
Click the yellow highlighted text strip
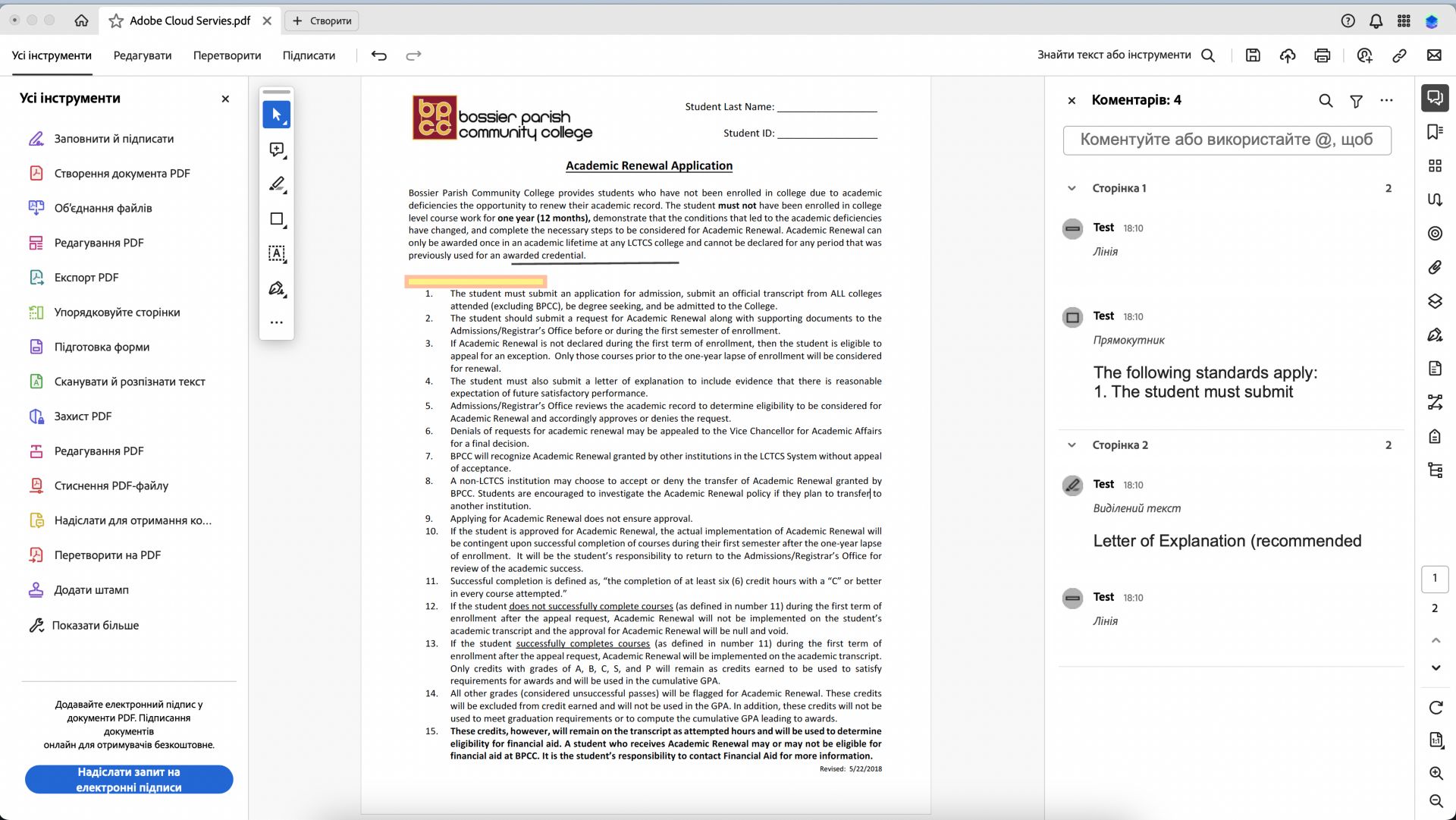pos(475,281)
